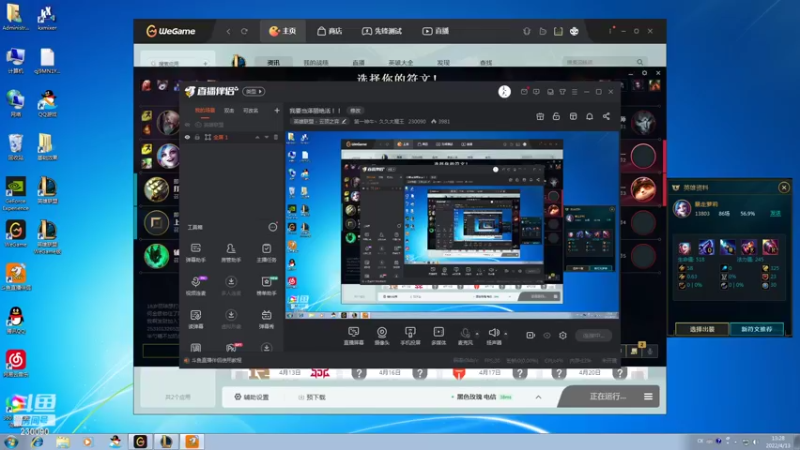This screenshot has width=800, height=450.
Task: Open WeGame 直播 tab
Action: 435,31
